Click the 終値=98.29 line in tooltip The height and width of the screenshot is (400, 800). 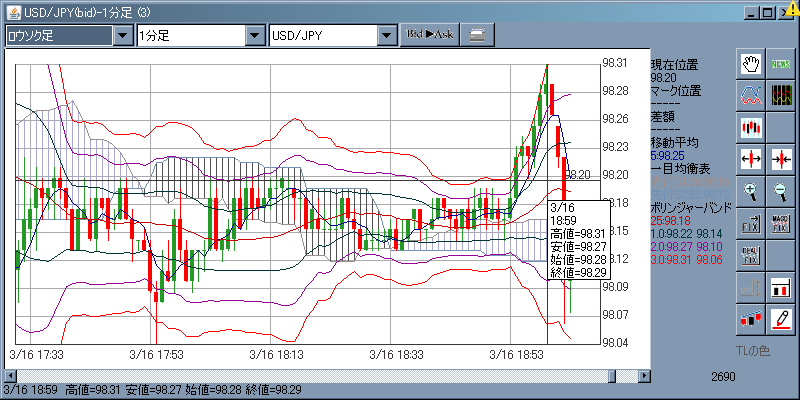tap(578, 272)
